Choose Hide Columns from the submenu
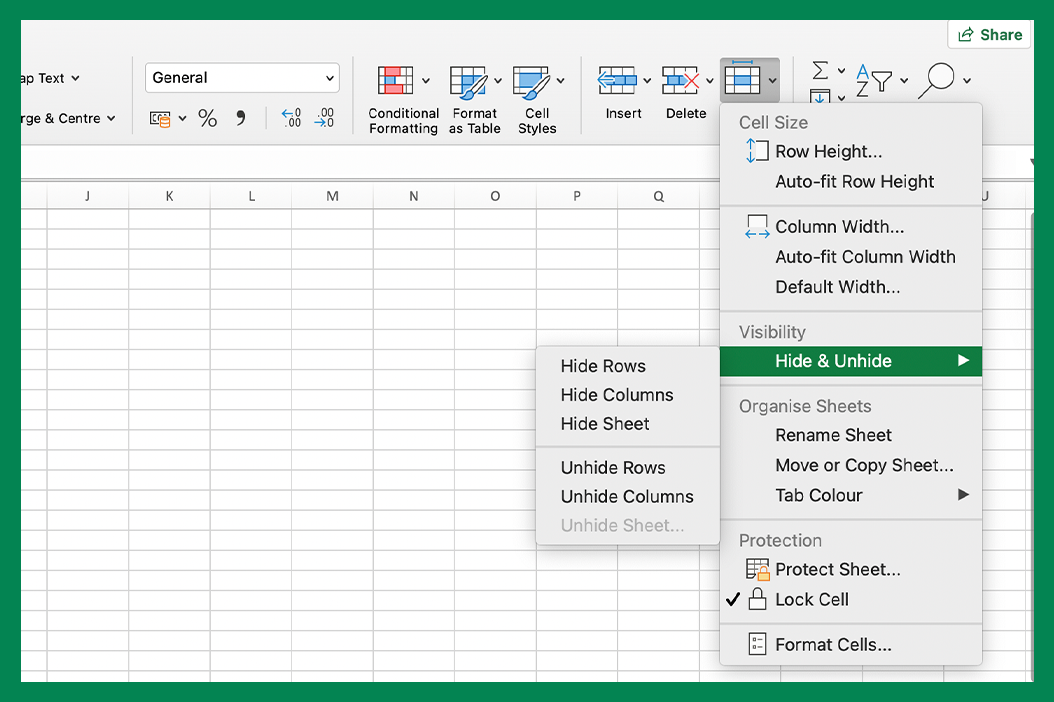The width and height of the screenshot is (1054, 702). tap(616, 395)
